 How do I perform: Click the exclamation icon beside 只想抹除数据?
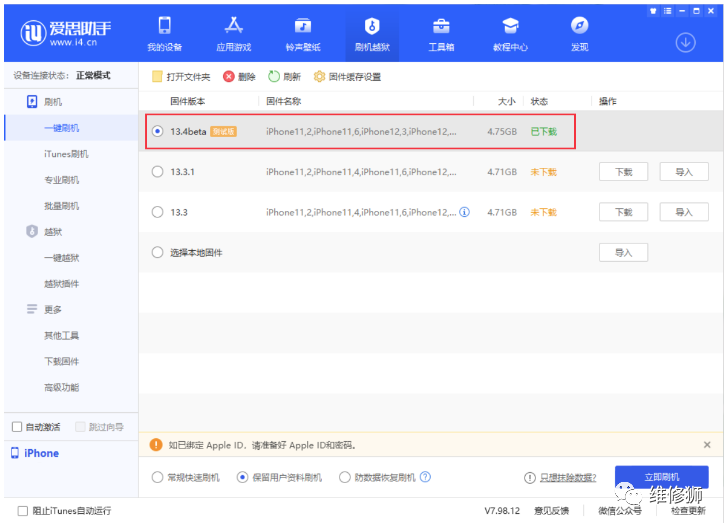pos(530,477)
